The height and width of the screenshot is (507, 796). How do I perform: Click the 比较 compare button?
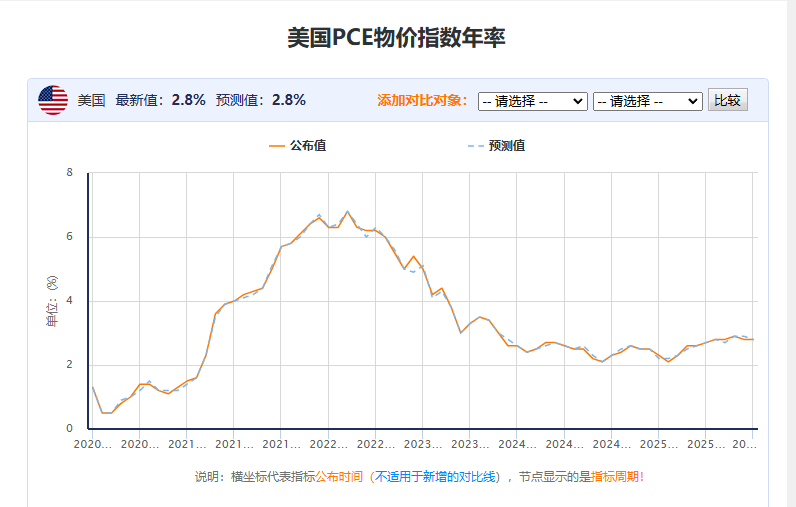tap(727, 100)
